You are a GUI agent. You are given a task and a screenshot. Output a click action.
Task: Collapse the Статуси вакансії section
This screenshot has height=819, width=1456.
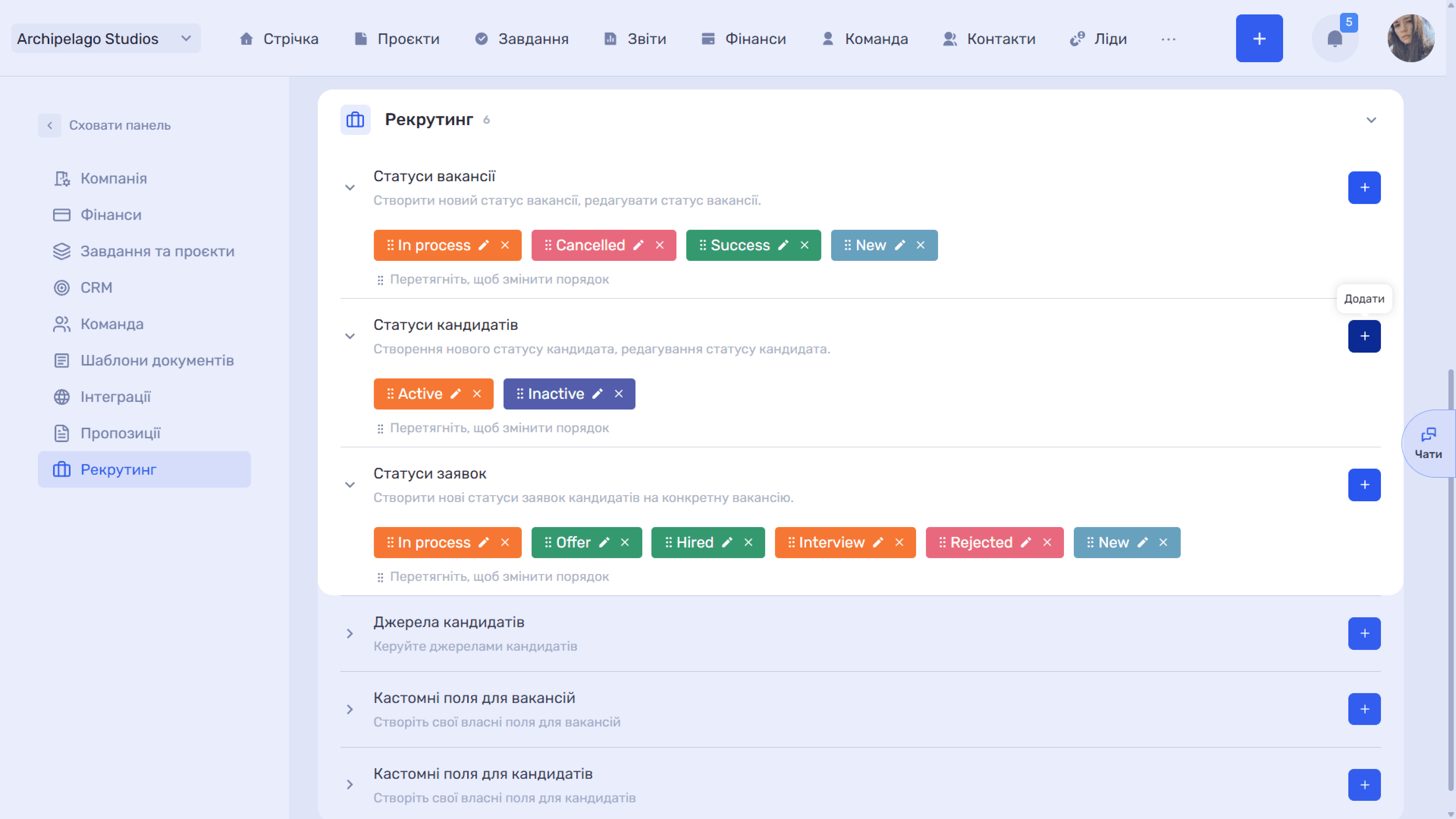pyautogui.click(x=350, y=188)
